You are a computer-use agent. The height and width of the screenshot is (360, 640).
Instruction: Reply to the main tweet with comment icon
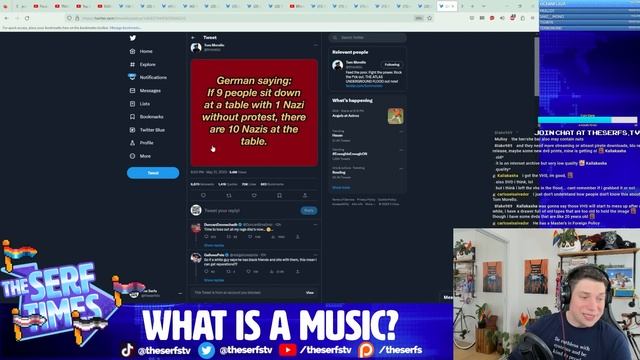pos(203,196)
